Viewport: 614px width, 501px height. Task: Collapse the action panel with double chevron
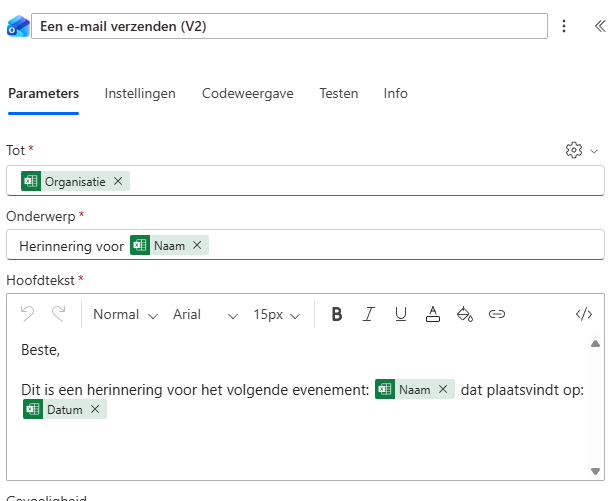pyautogui.click(x=599, y=26)
